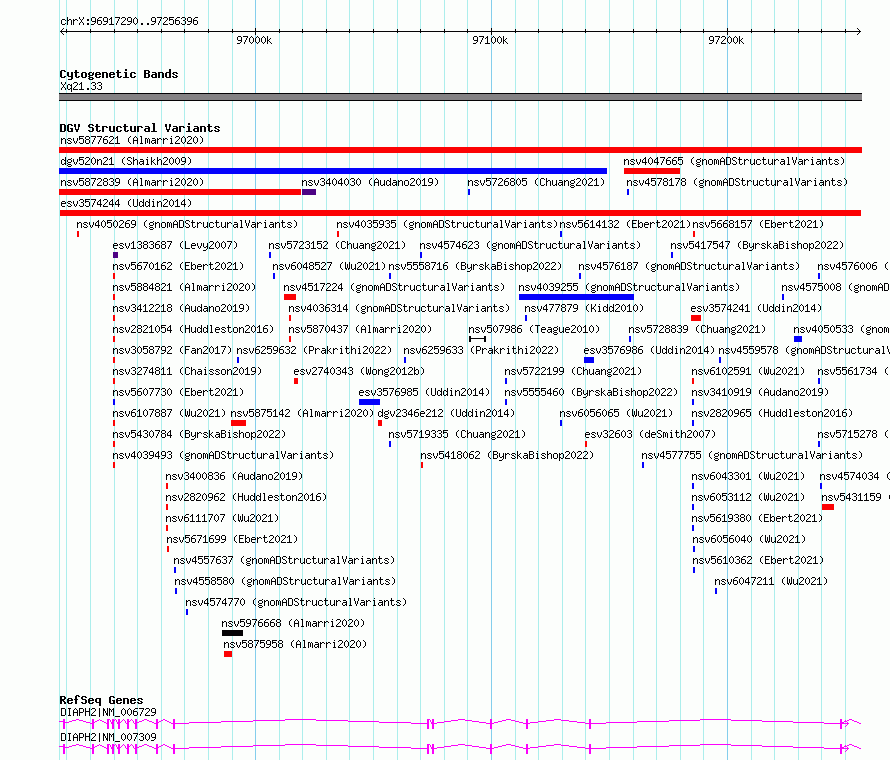Select nsv5875958 (Almarri2020) label
Screen dimensions: 890x760
(295, 644)
